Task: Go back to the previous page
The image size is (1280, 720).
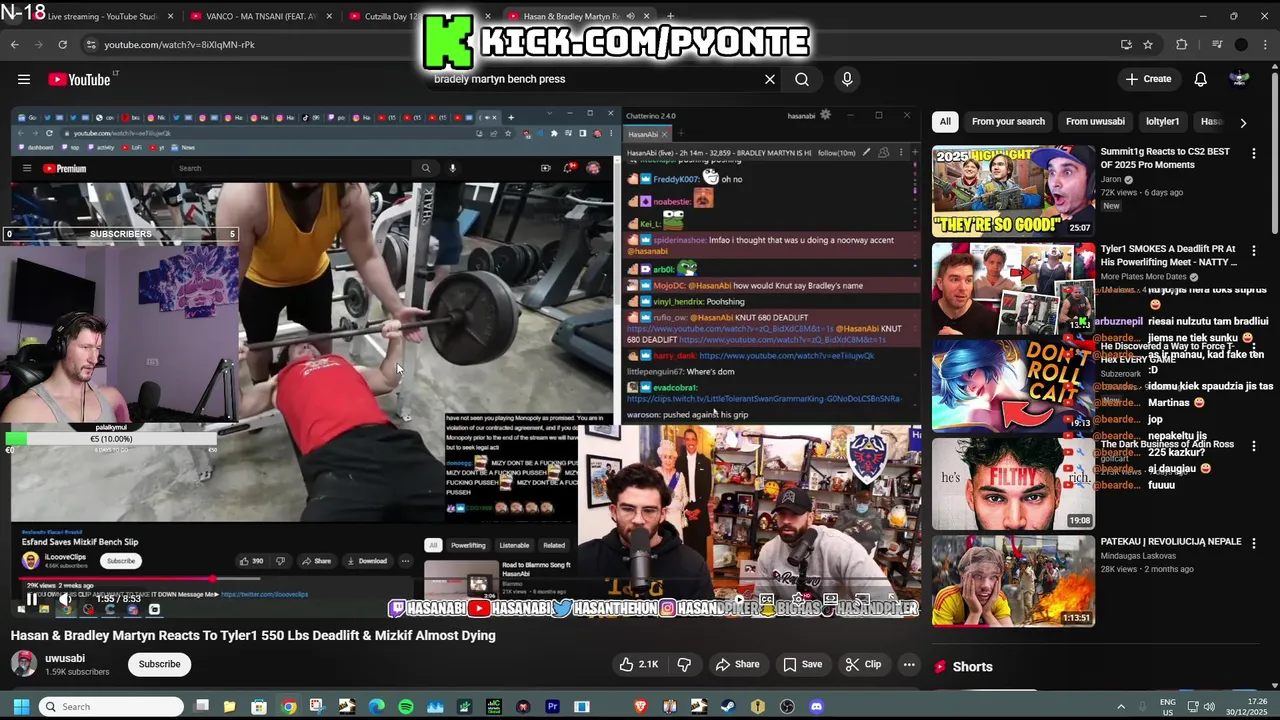Action: coord(14,44)
